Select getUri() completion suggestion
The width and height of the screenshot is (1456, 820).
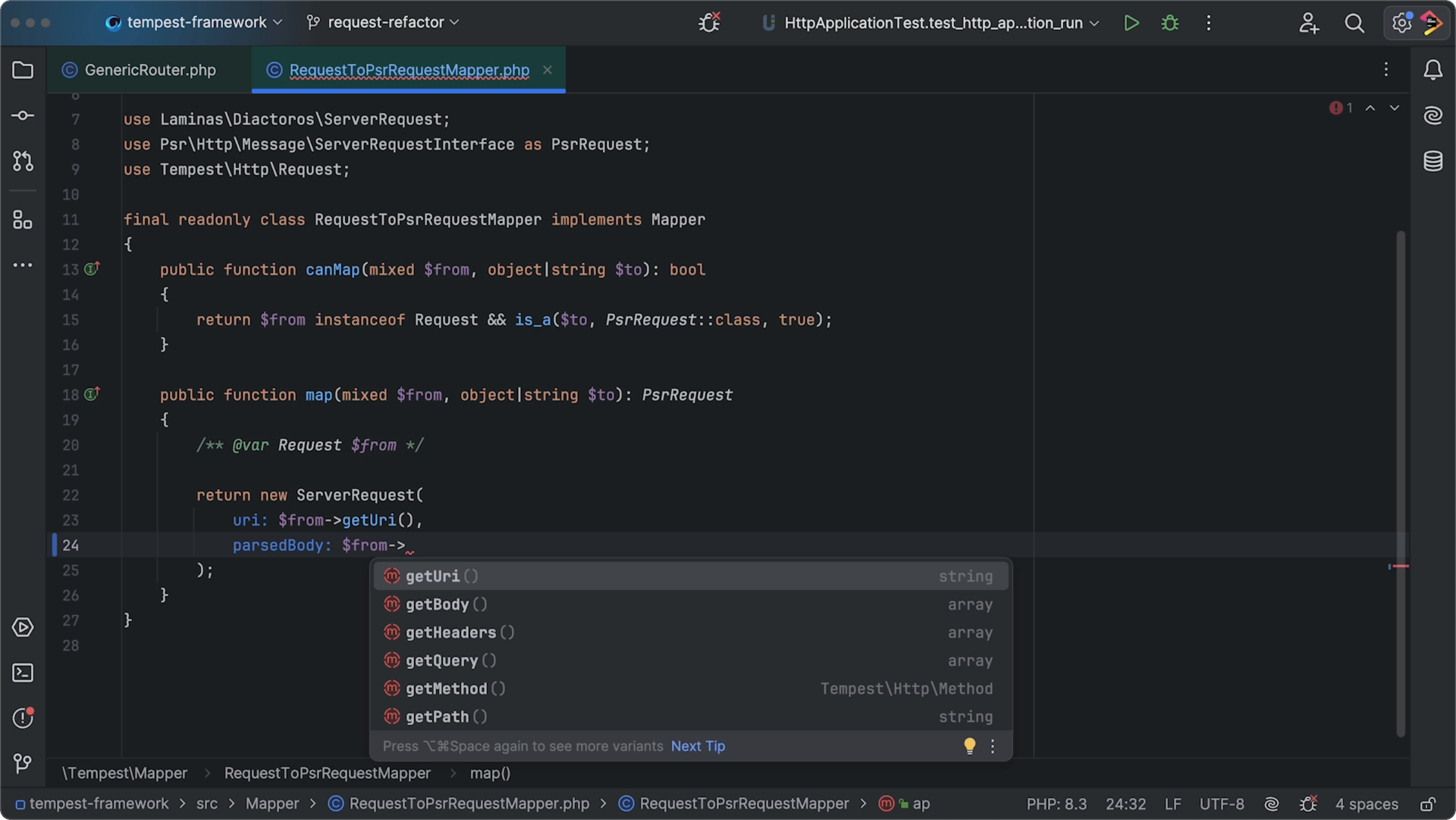pos(690,576)
